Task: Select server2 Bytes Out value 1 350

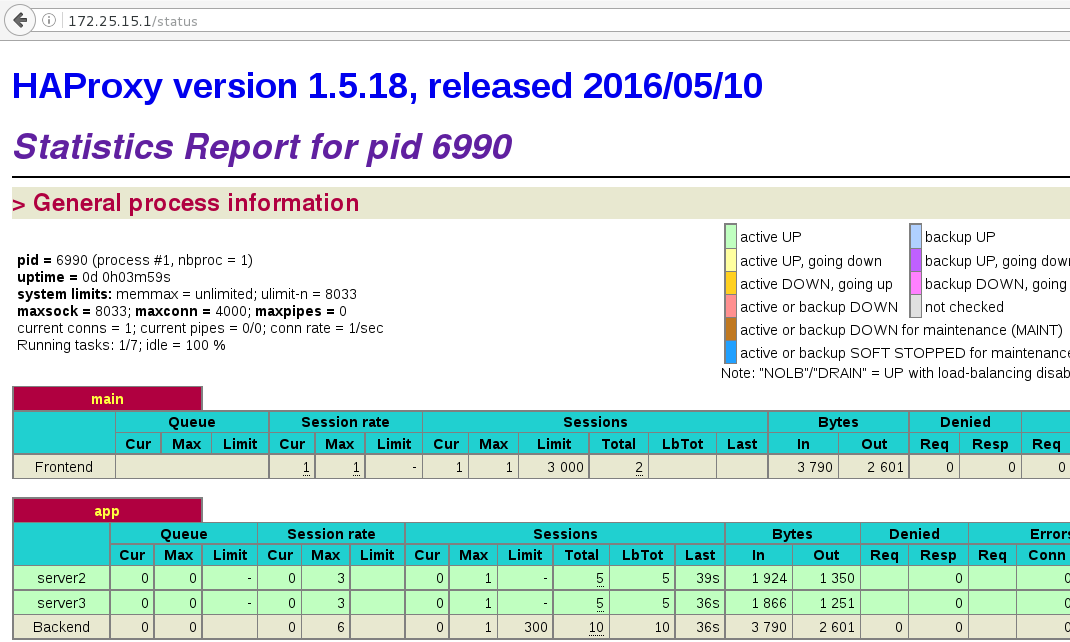Action: point(837,579)
